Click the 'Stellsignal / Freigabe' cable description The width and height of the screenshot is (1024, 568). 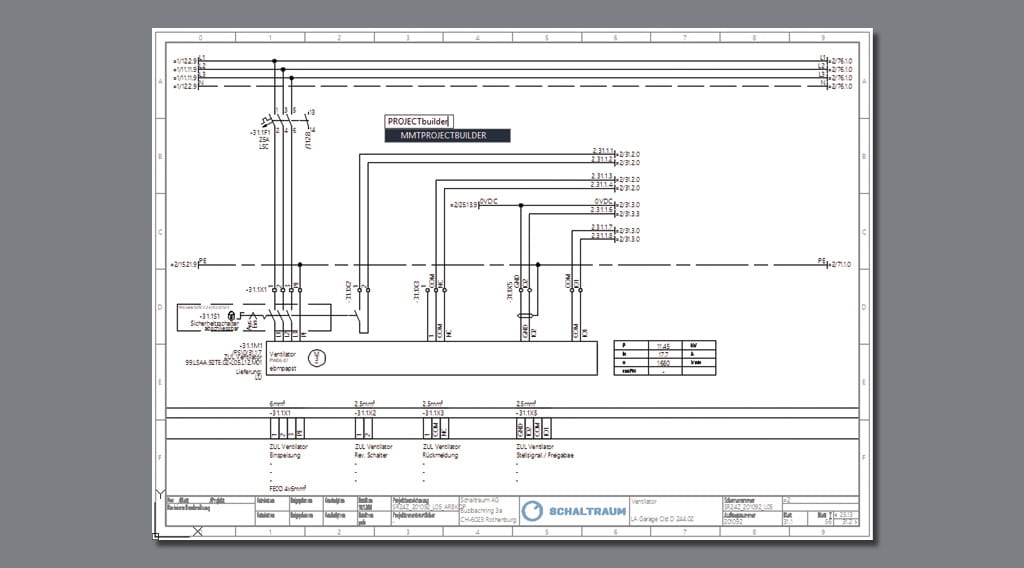click(x=545, y=455)
